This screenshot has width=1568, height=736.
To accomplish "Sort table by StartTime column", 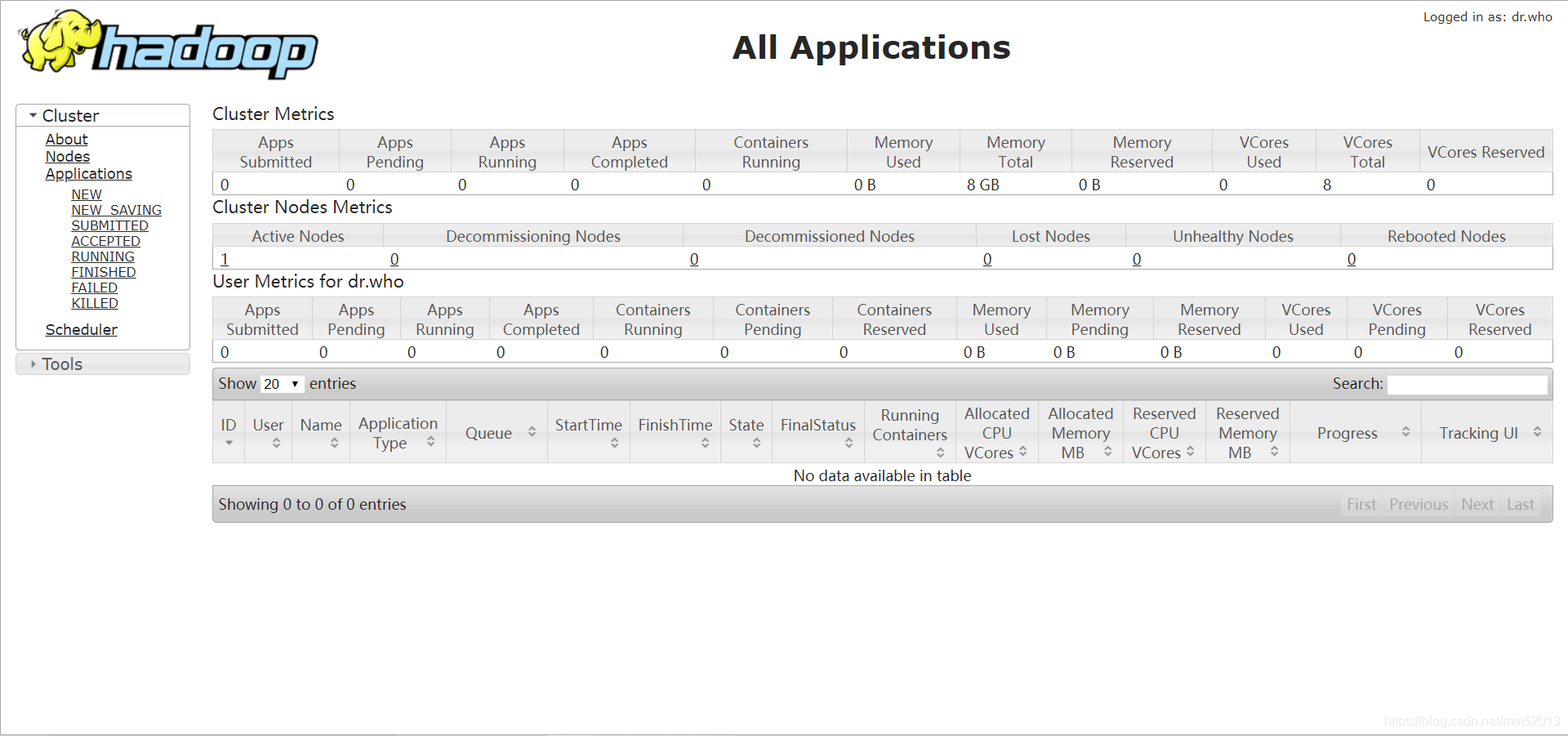I will click(x=589, y=432).
